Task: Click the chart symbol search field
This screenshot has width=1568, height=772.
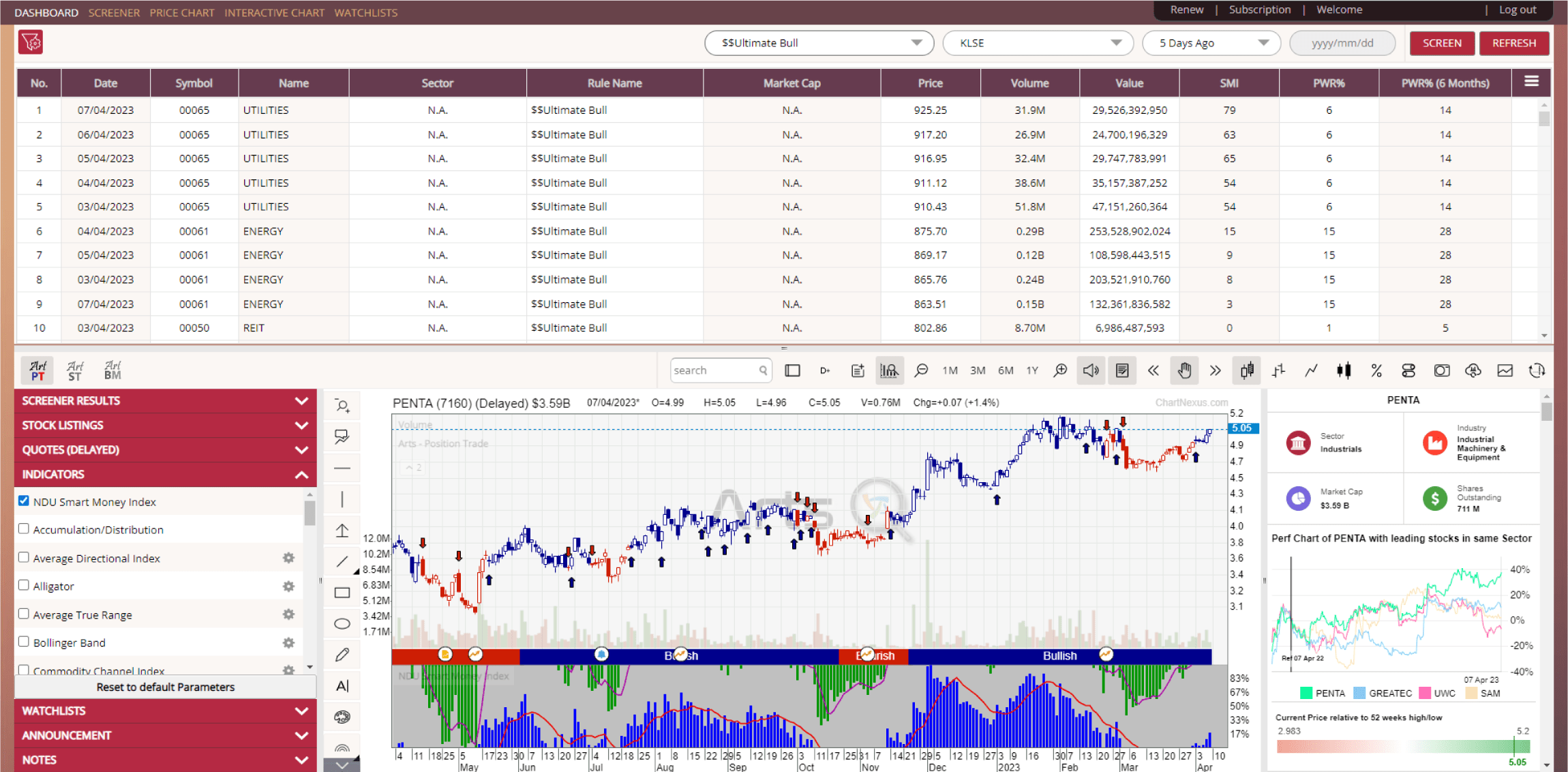Action: click(721, 370)
